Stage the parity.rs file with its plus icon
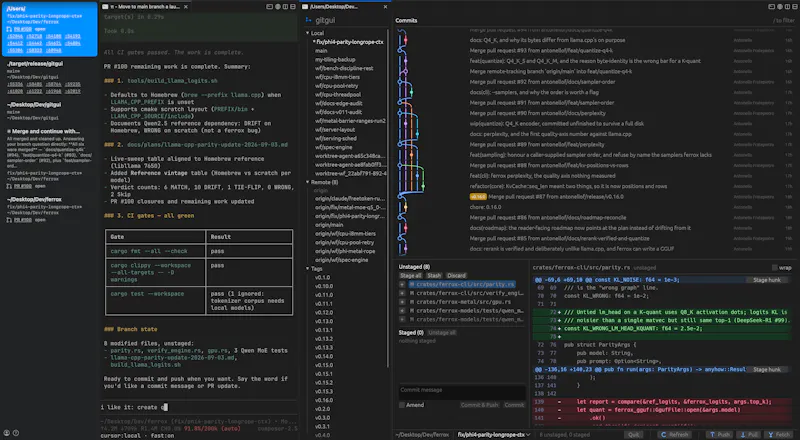 tap(402, 284)
